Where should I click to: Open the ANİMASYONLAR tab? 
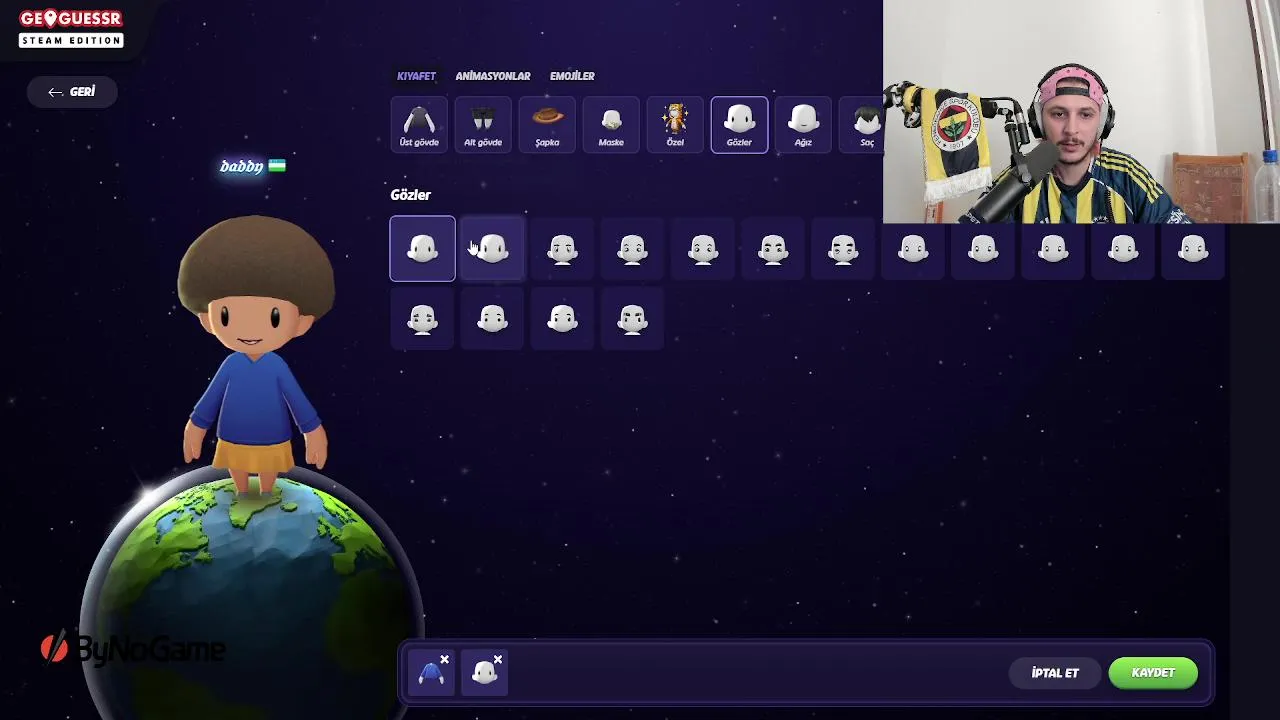493,76
